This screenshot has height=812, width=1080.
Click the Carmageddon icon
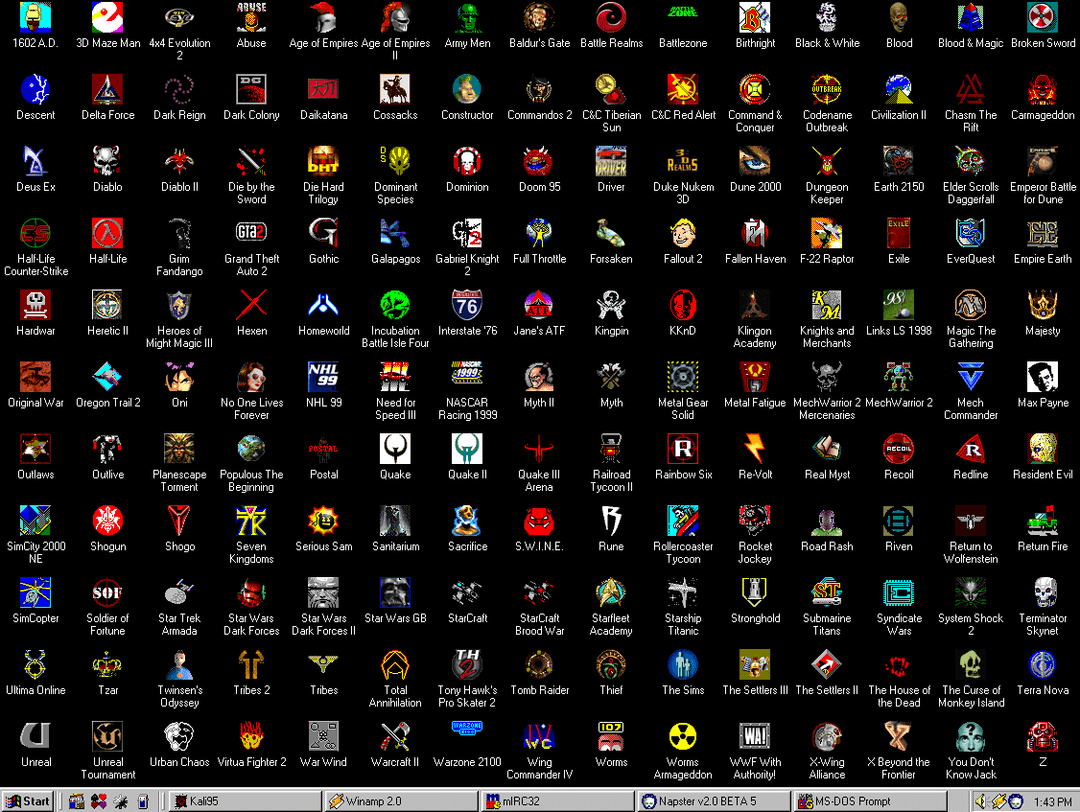(x=1042, y=89)
